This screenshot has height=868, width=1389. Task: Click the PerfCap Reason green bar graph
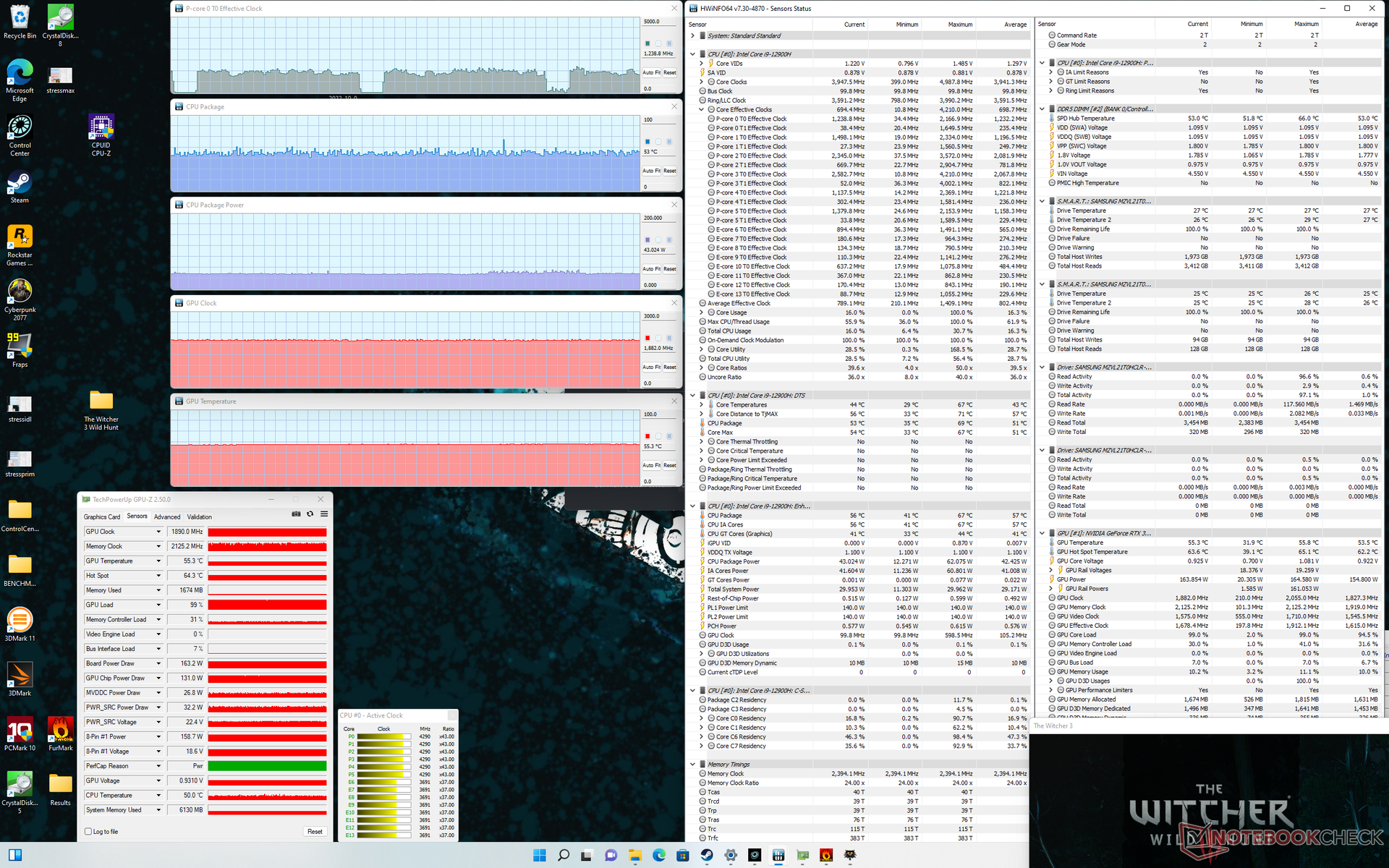pyautogui.click(x=268, y=766)
